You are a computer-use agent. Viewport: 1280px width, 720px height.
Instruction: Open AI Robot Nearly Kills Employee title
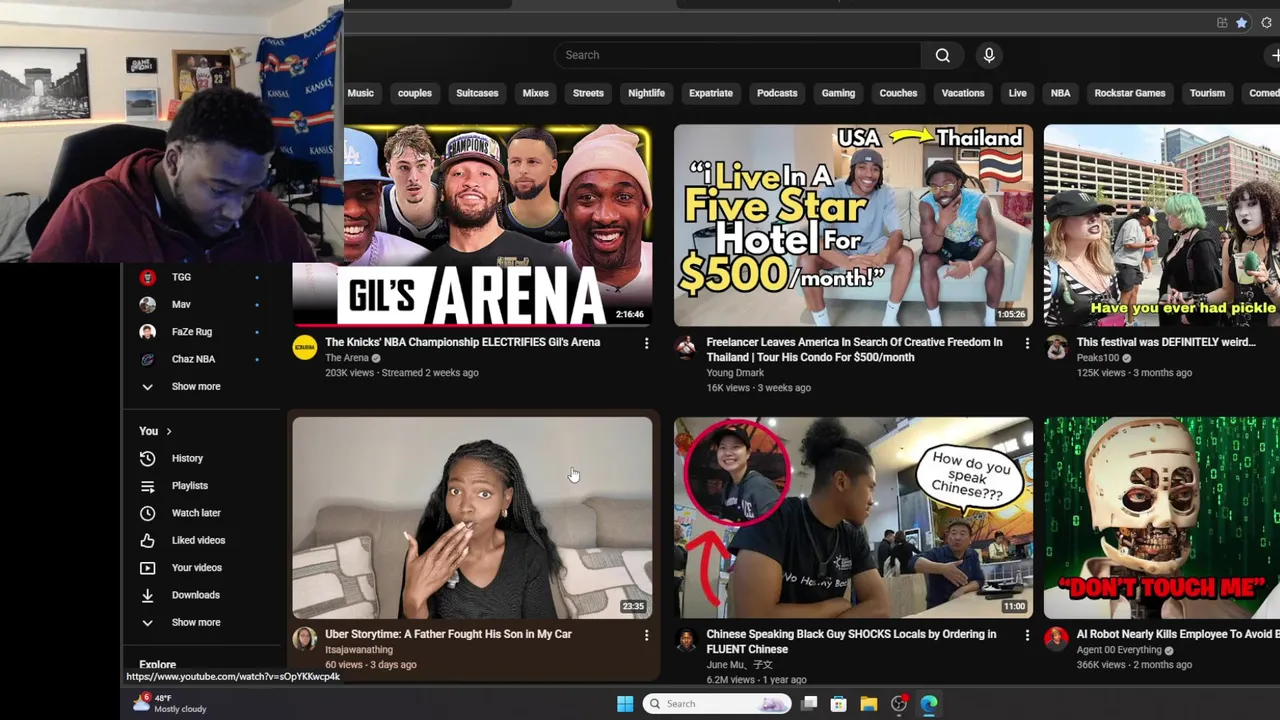(x=1178, y=634)
